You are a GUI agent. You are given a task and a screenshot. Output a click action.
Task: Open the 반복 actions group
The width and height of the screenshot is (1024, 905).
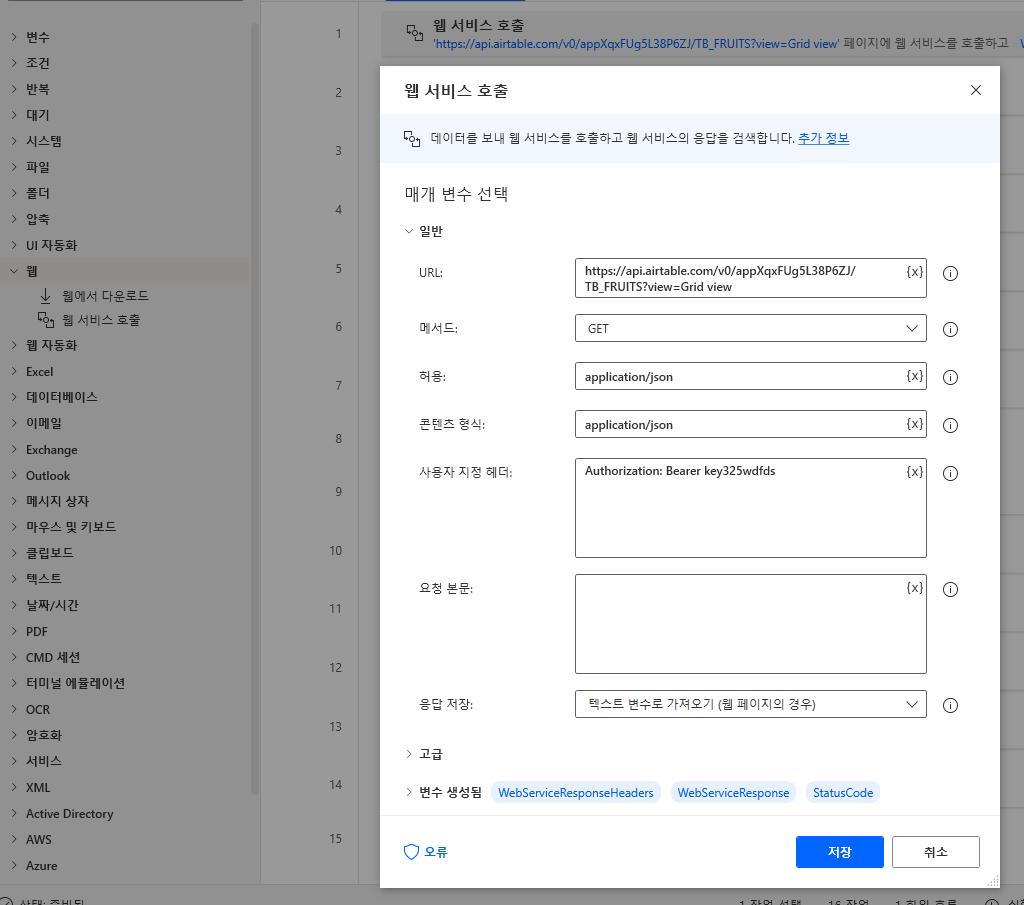point(38,89)
